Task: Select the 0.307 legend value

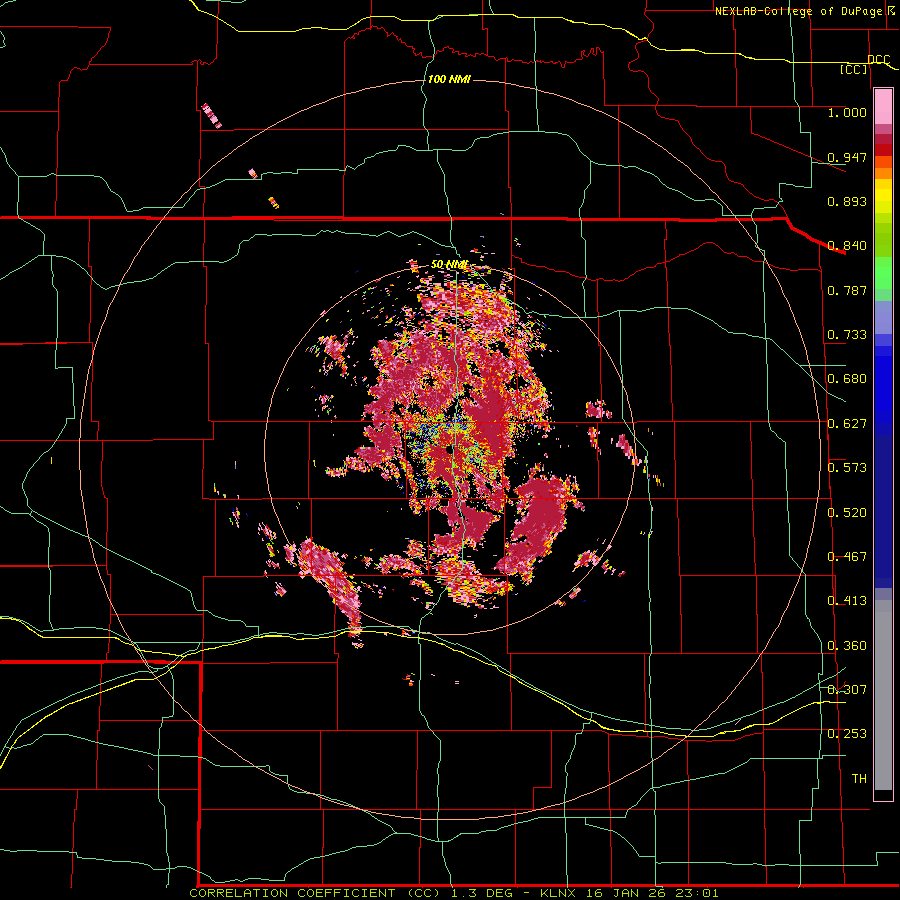Action: tap(847, 690)
